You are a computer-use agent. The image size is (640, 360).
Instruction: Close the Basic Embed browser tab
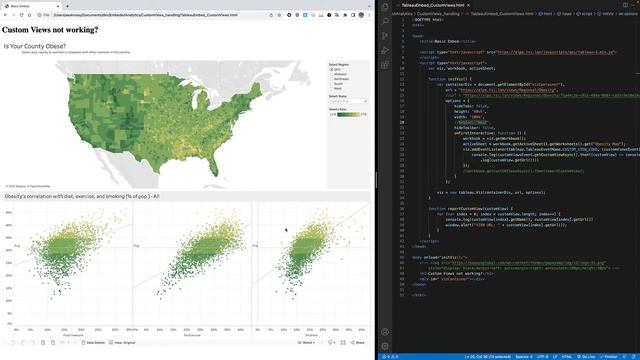click(58, 6)
